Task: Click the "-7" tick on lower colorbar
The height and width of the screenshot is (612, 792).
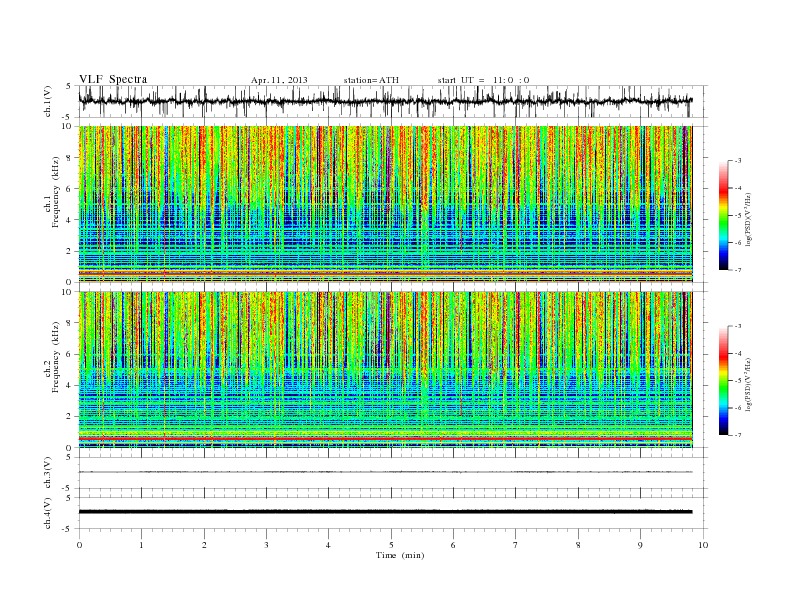Action: [x=738, y=435]
